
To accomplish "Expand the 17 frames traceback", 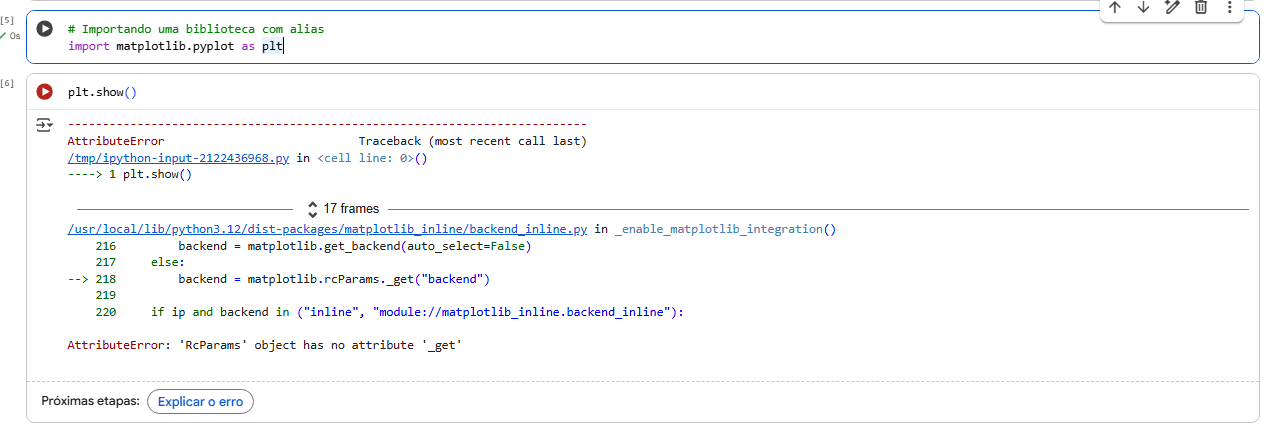I will click(343, 209).
